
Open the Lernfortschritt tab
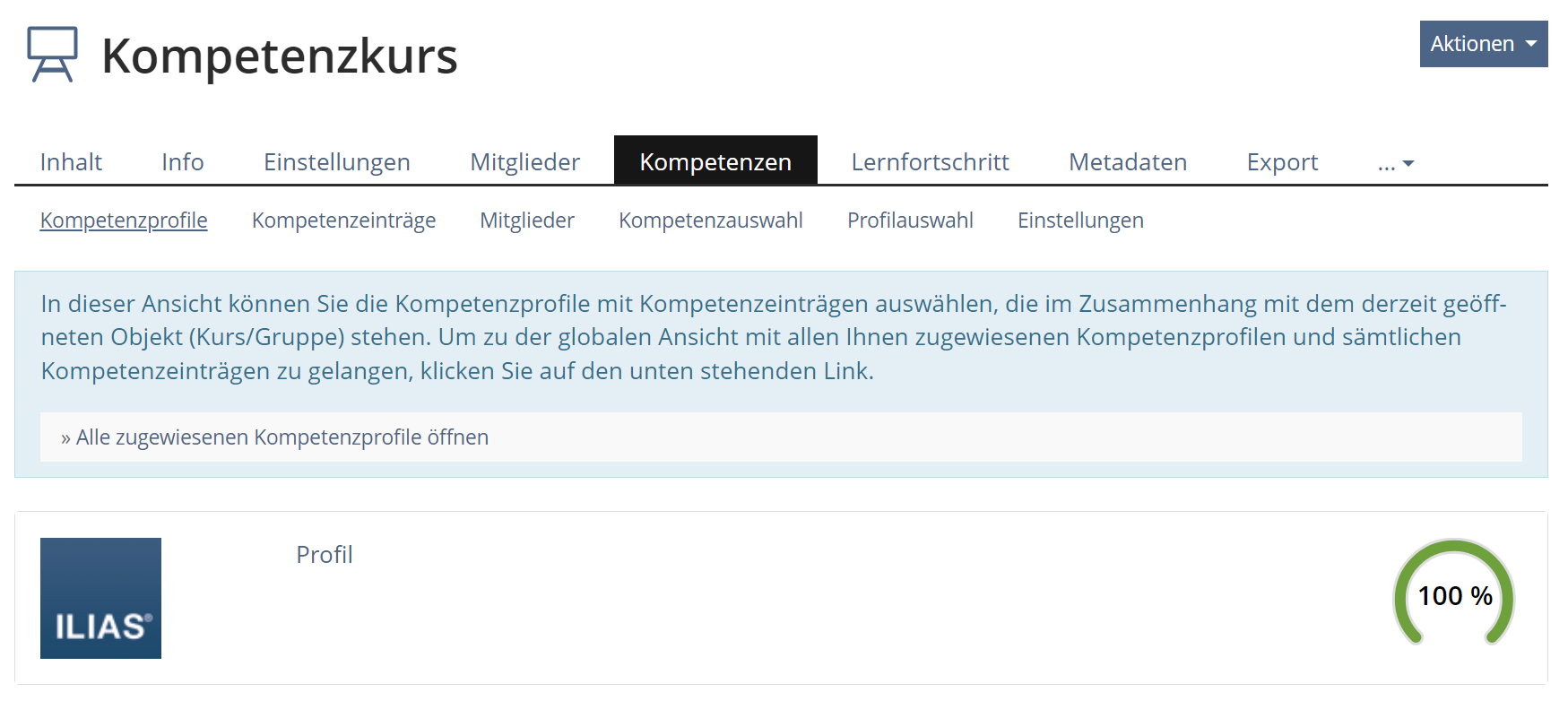930,162
